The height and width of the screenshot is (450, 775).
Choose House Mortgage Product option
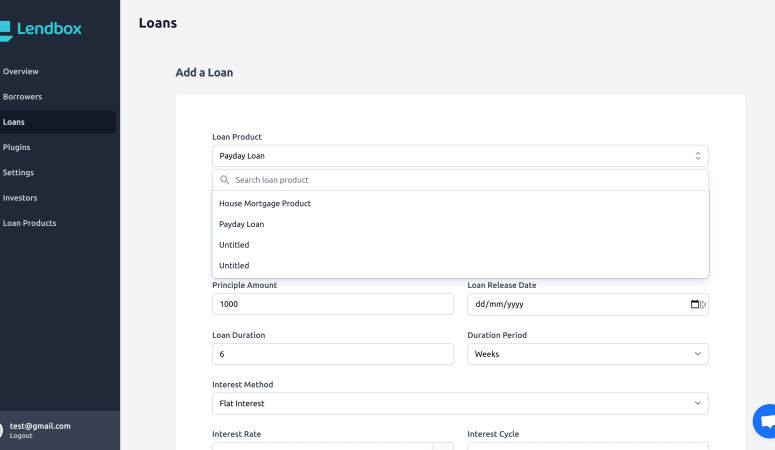click(x=460, y=203)
